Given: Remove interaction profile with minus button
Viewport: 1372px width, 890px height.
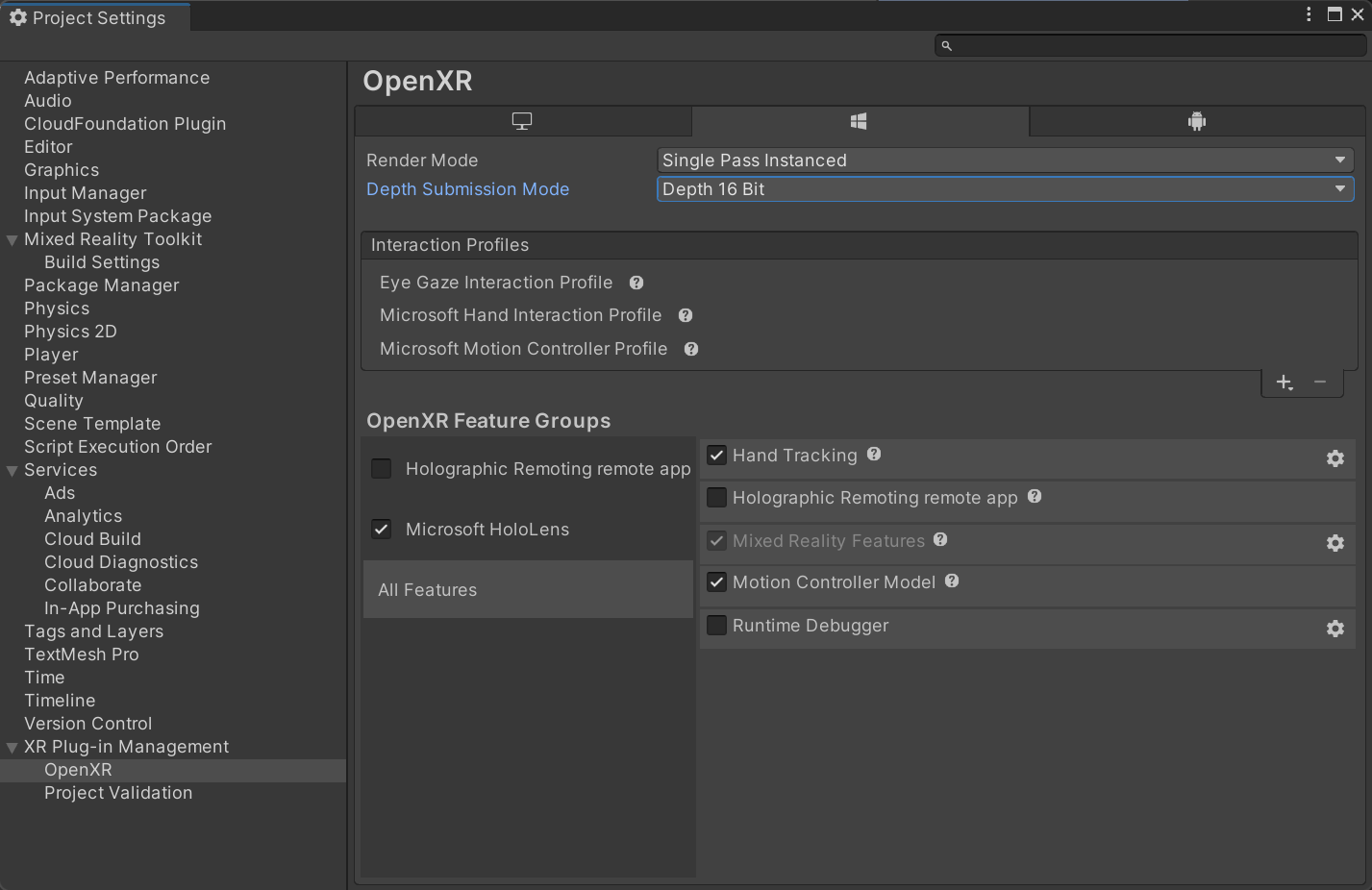Looking at the screenshot, I should tap(1320, 383).
